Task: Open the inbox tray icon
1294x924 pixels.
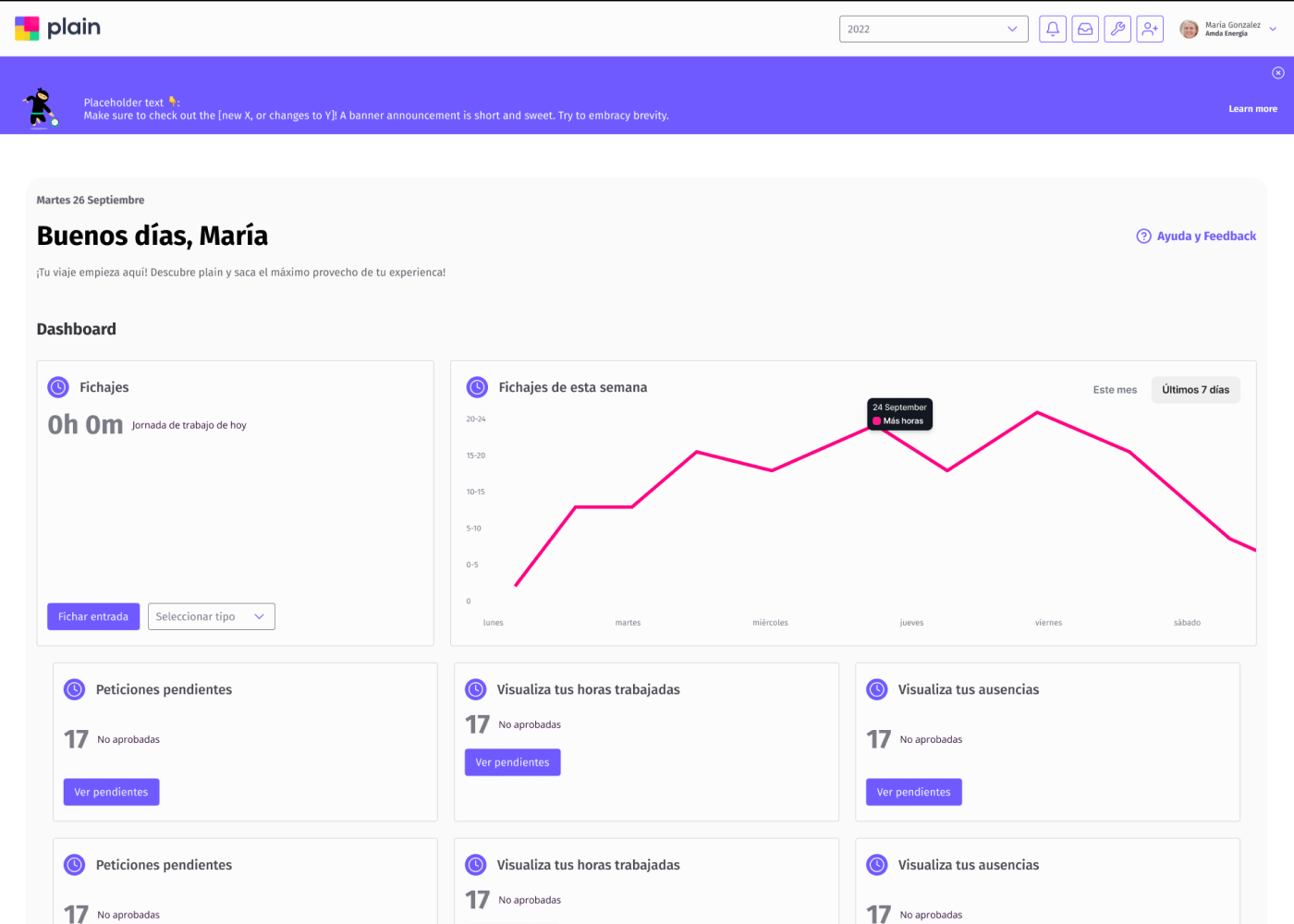Action: [x=1085, y=29]
